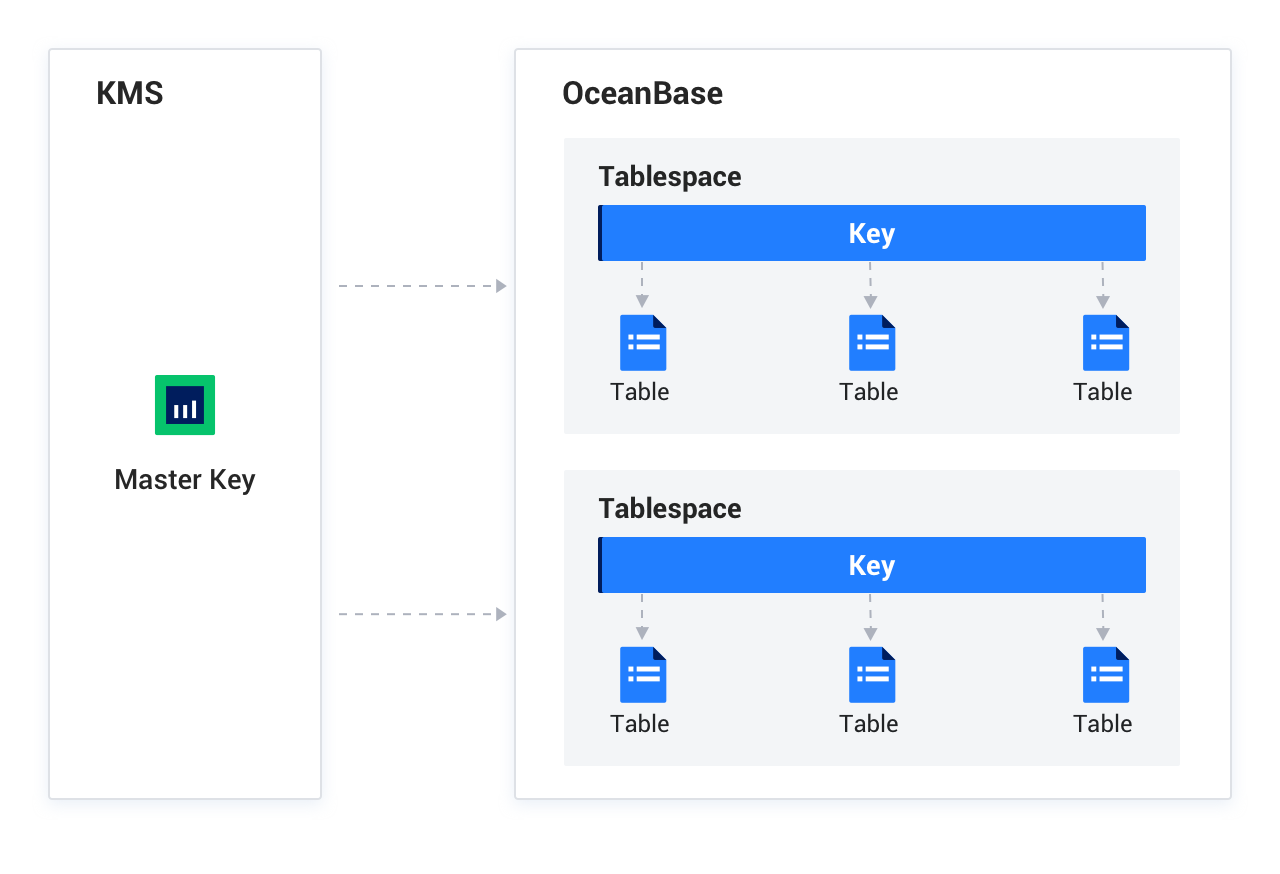Image resolution: width=1280 pixels, height=874 pixels.
Task: Select the first Table icon in upper Tablespace
Action: click(641, 342)
